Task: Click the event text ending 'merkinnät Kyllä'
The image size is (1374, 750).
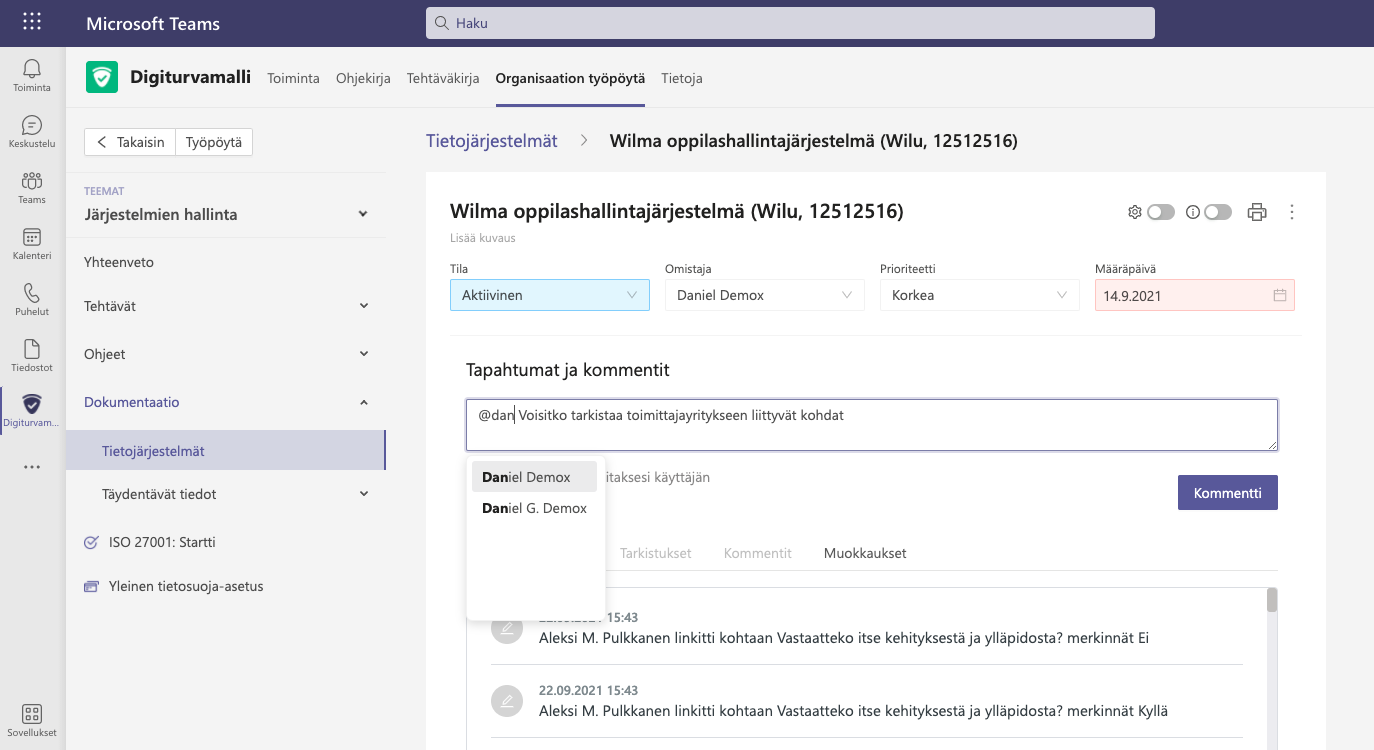Action: pyautogui.click(x=853, y=711)
